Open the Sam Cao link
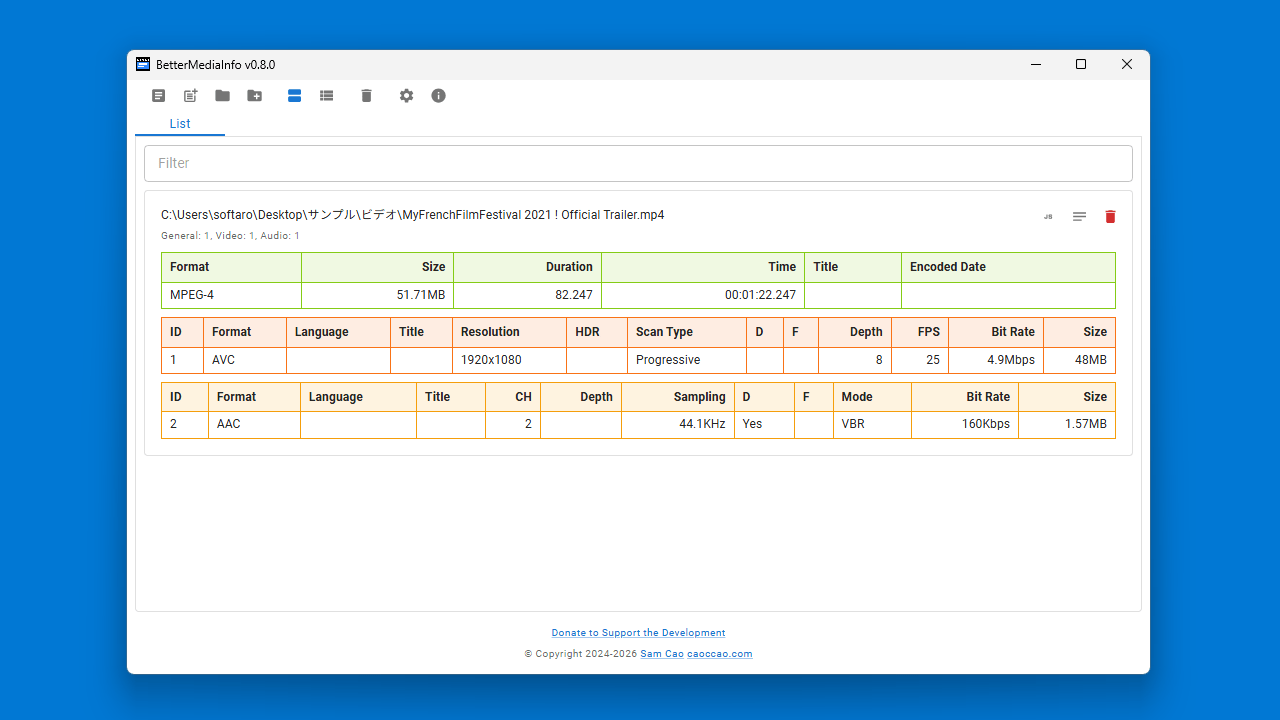Screen dimensions: 1280x720 (661, 654)
